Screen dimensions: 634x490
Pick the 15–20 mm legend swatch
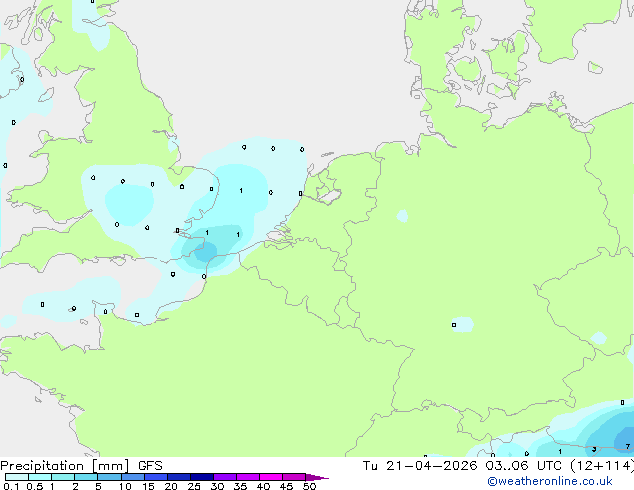156,477
